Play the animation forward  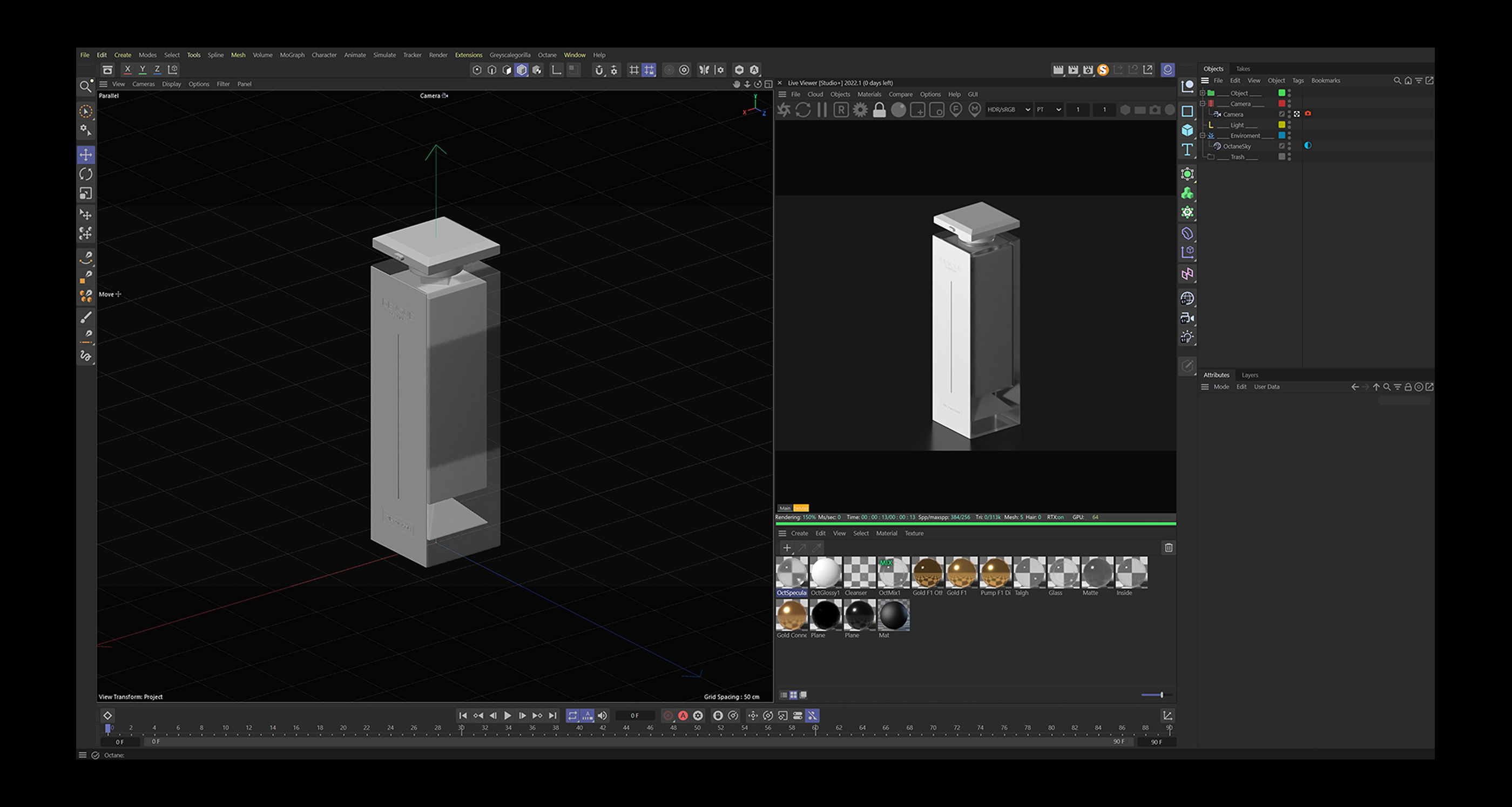[x=508, y=715]
